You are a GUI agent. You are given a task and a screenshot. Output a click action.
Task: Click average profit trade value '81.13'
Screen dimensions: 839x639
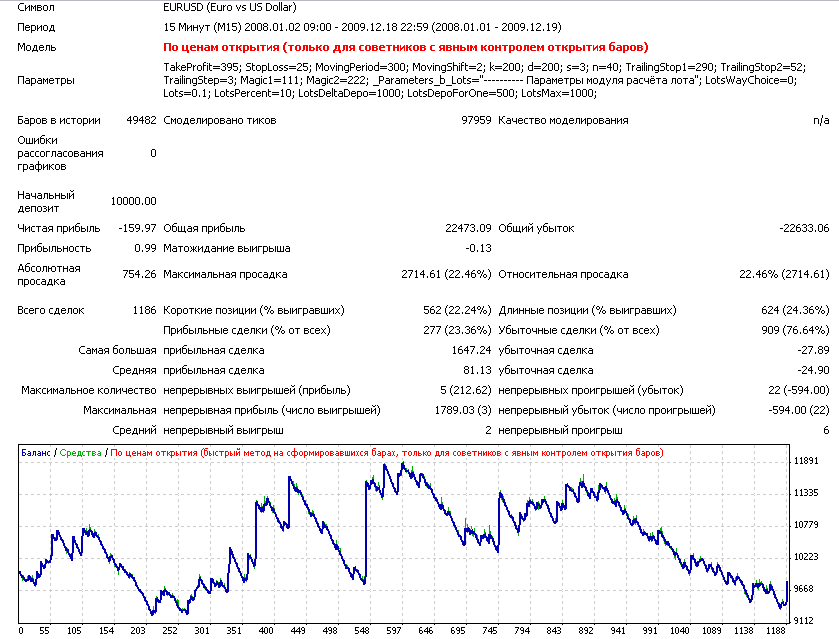point(477,370)
